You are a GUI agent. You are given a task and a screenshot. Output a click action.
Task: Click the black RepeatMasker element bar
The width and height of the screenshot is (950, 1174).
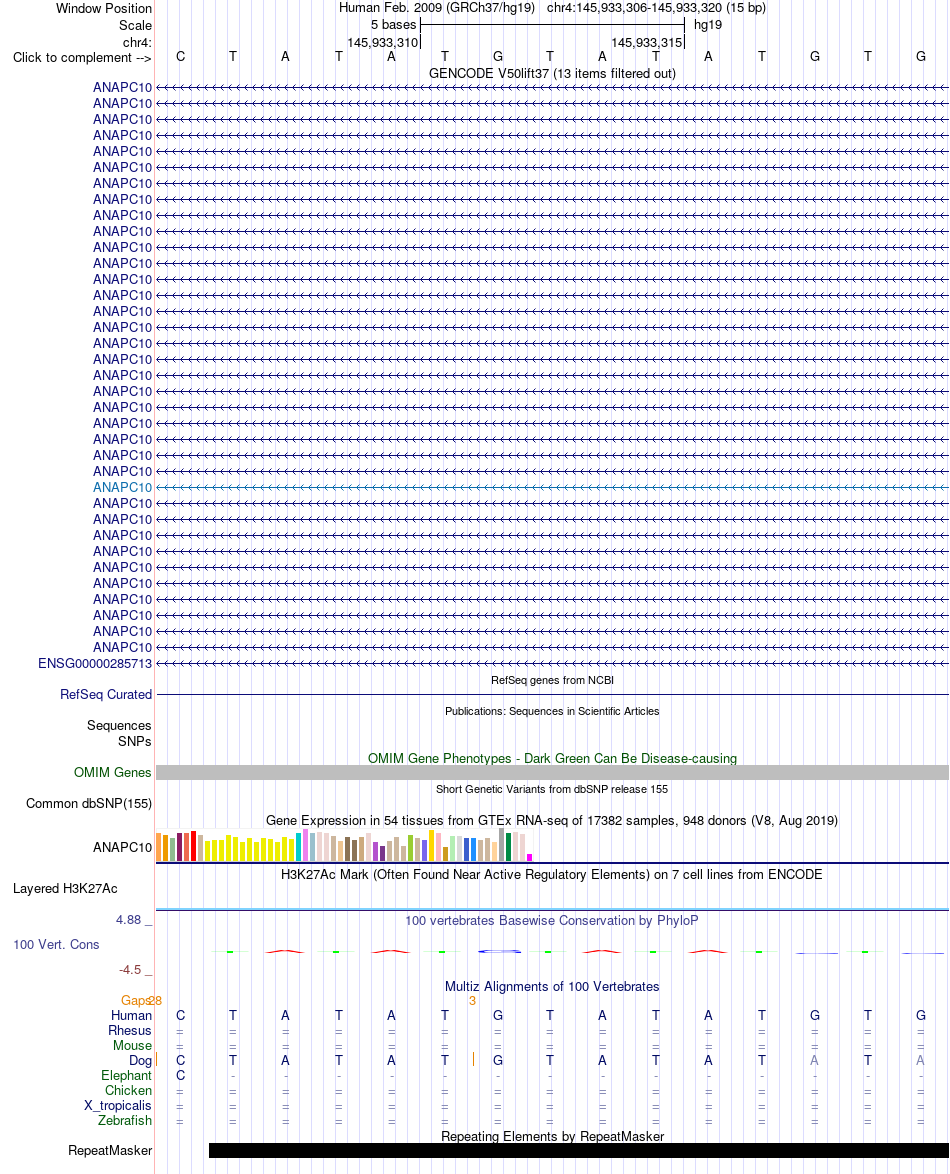coord(579,1150)
